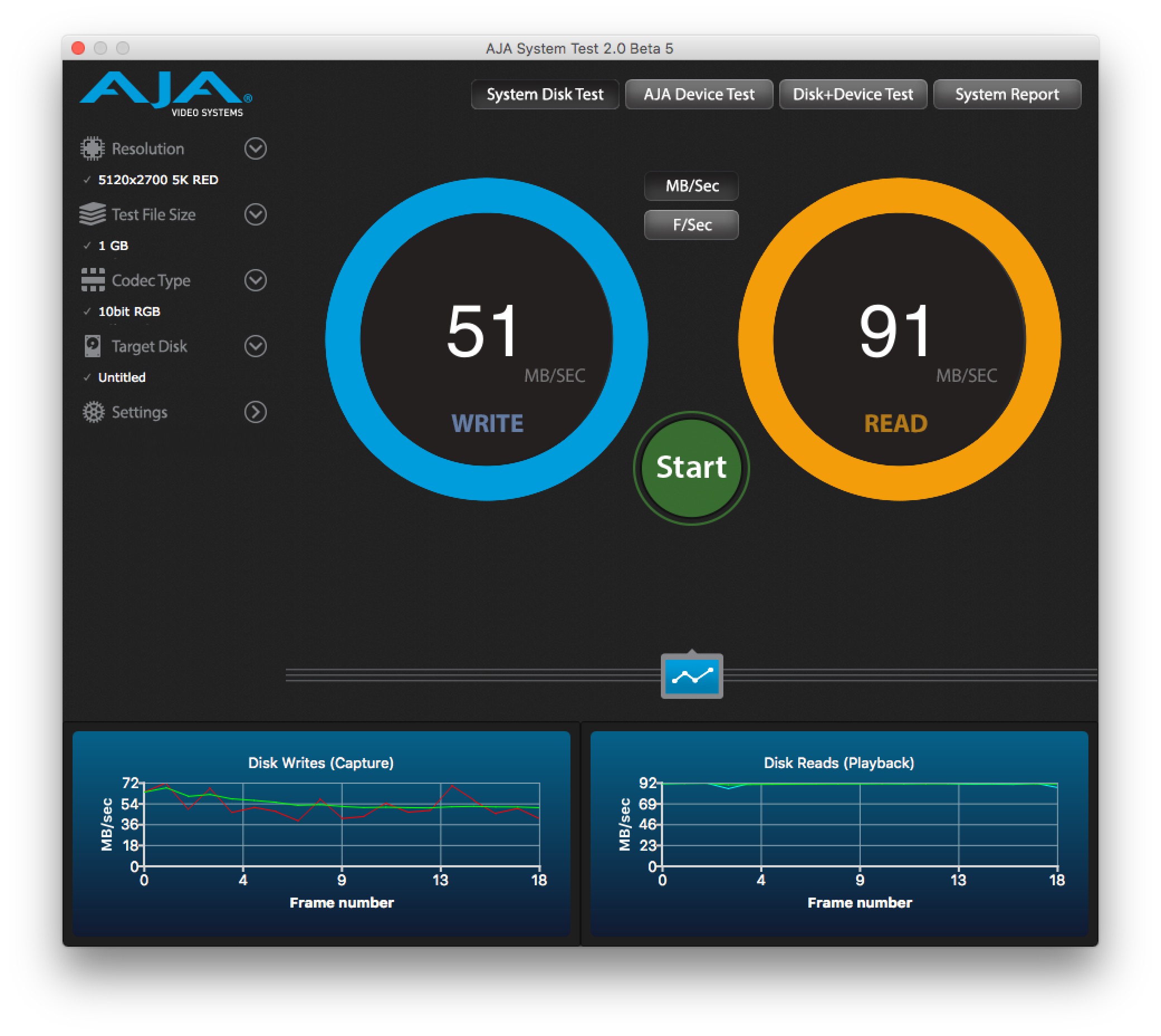1161x1036 pixels.
Task: Start the disk test
Action: click(x=691, y=468)
